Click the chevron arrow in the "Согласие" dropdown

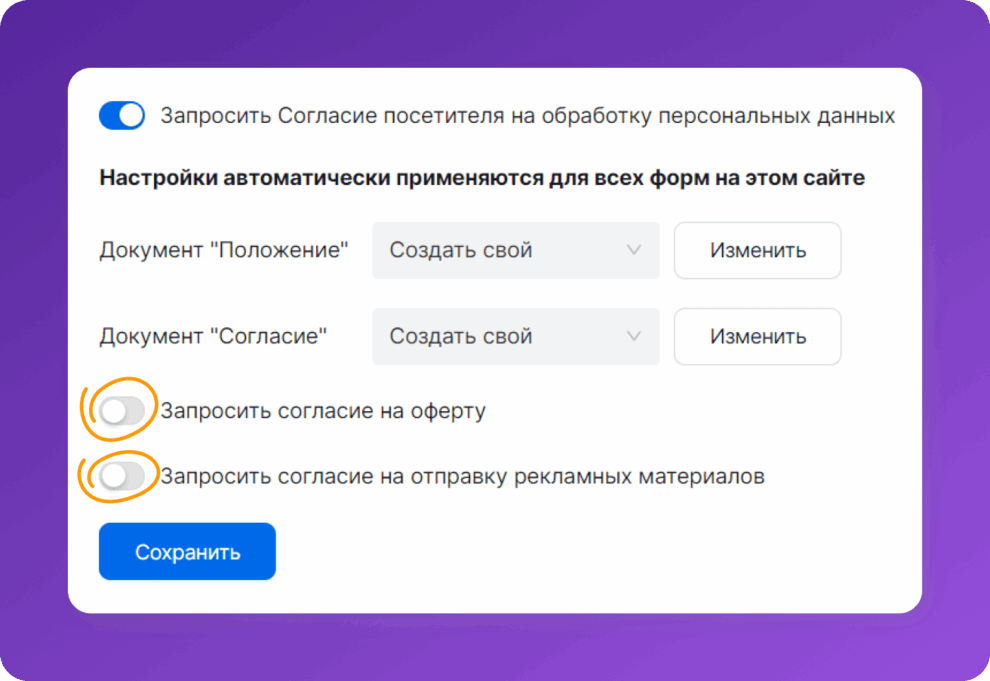click(633, 336)
